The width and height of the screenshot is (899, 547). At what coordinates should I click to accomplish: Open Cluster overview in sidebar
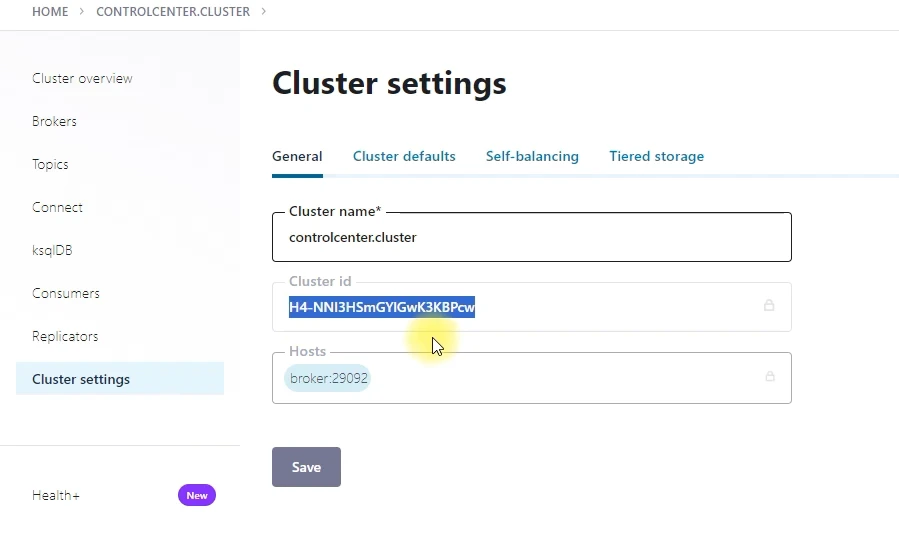click(82, 79)
